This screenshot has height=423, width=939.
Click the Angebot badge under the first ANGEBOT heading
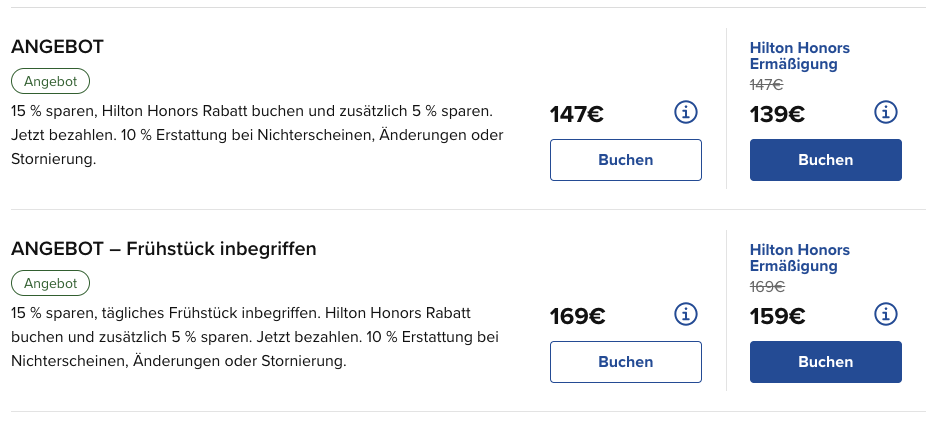50,81
